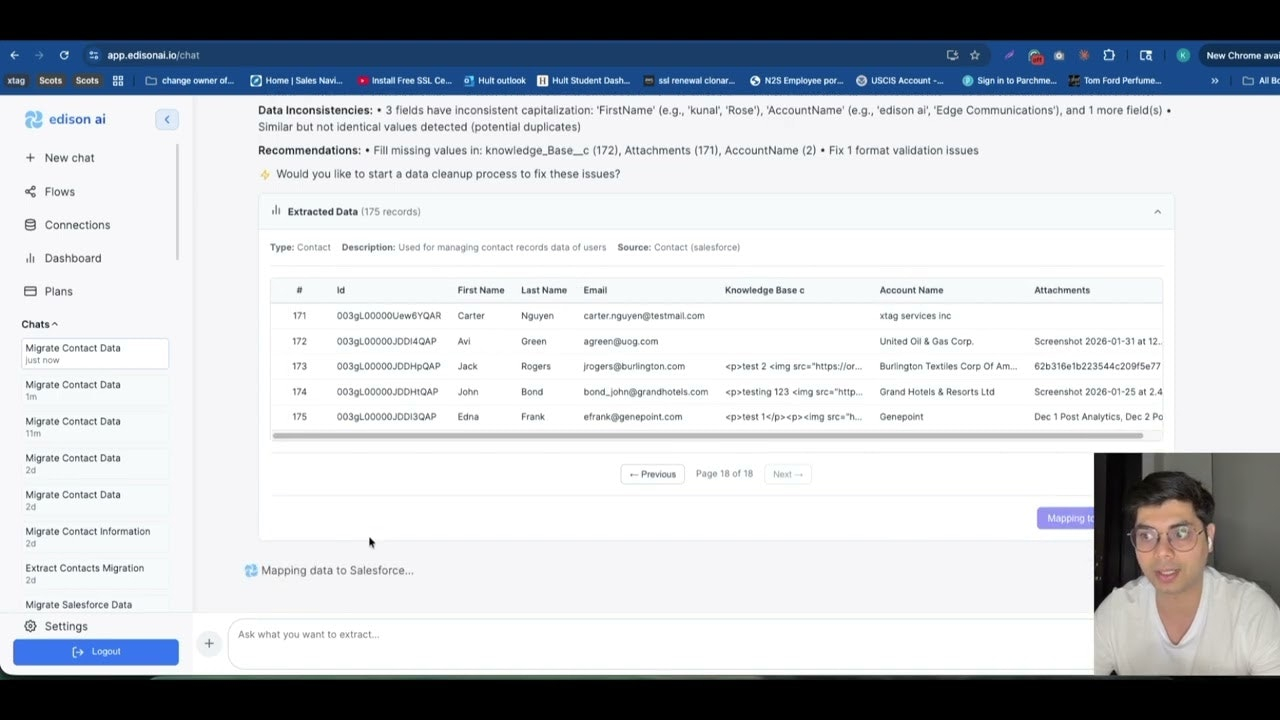Open the Flows page
This screenshot has width=1280, height=720.
click(x=59, y=192)
